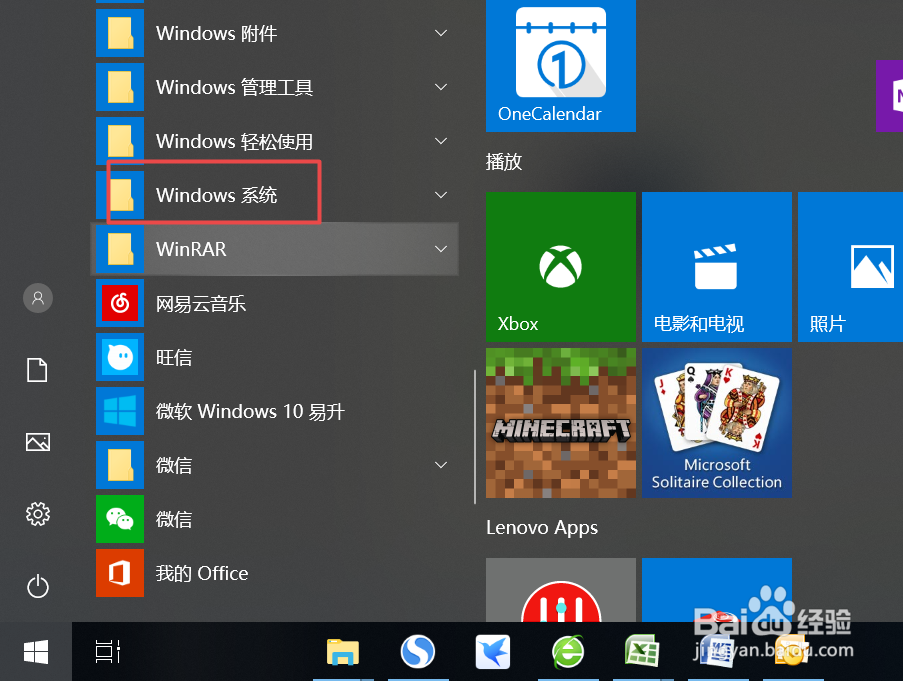
Task: Open Sogou browser from the taskbar
Action: (x=418, y=652)
